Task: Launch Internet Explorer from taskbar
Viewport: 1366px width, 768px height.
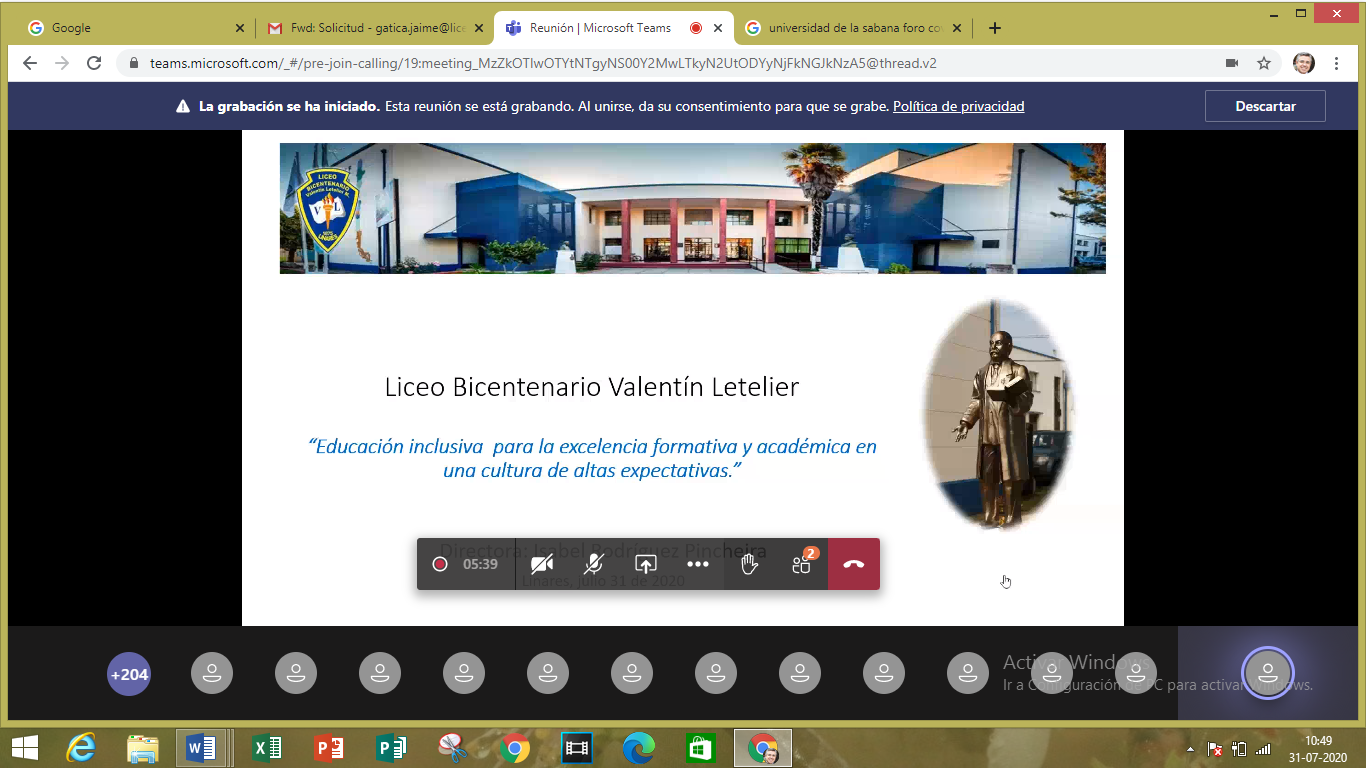Action: (x=81, y=747)
